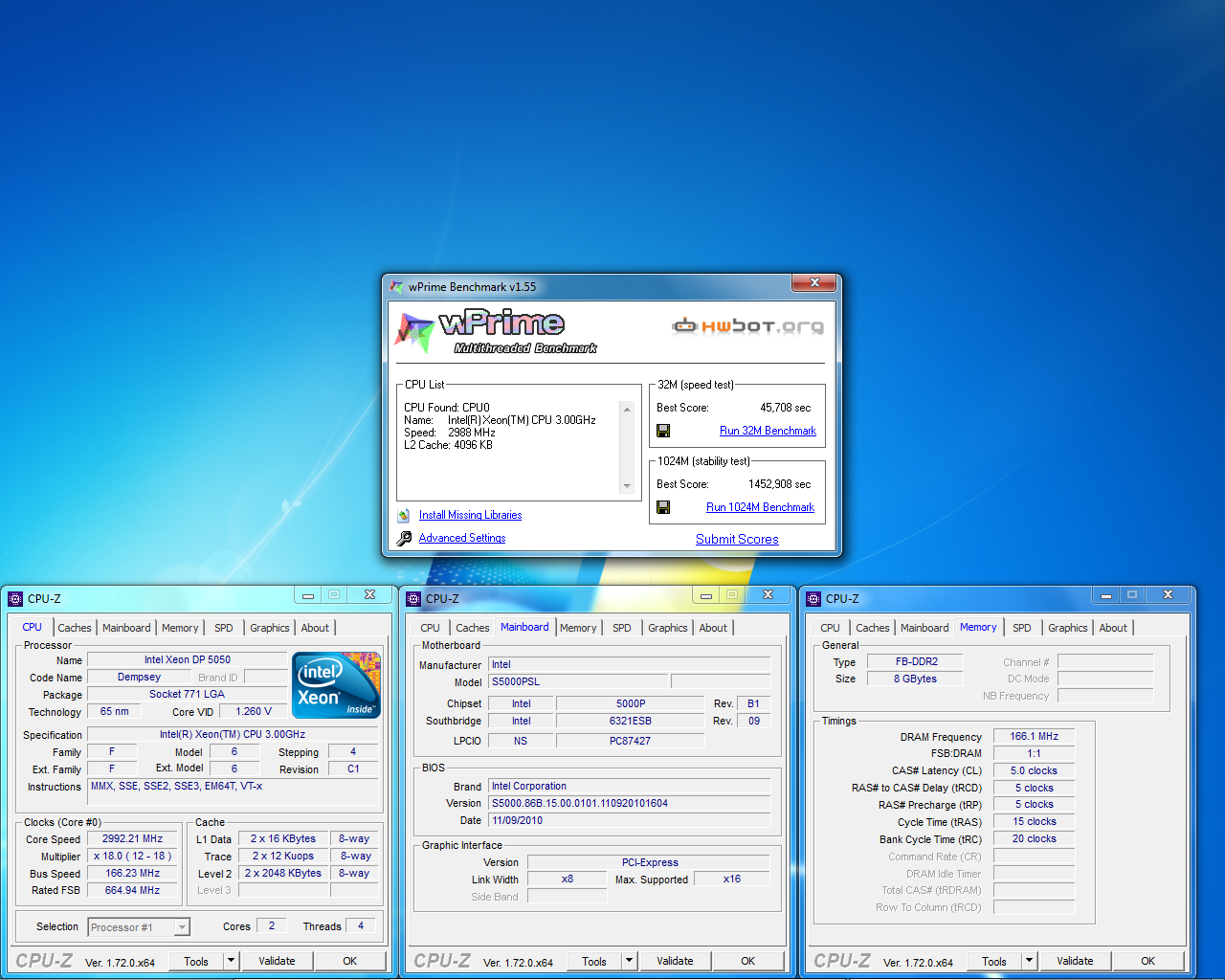
Task: Click the BIOS Date 11/09/2010
Action: (630, 820)
